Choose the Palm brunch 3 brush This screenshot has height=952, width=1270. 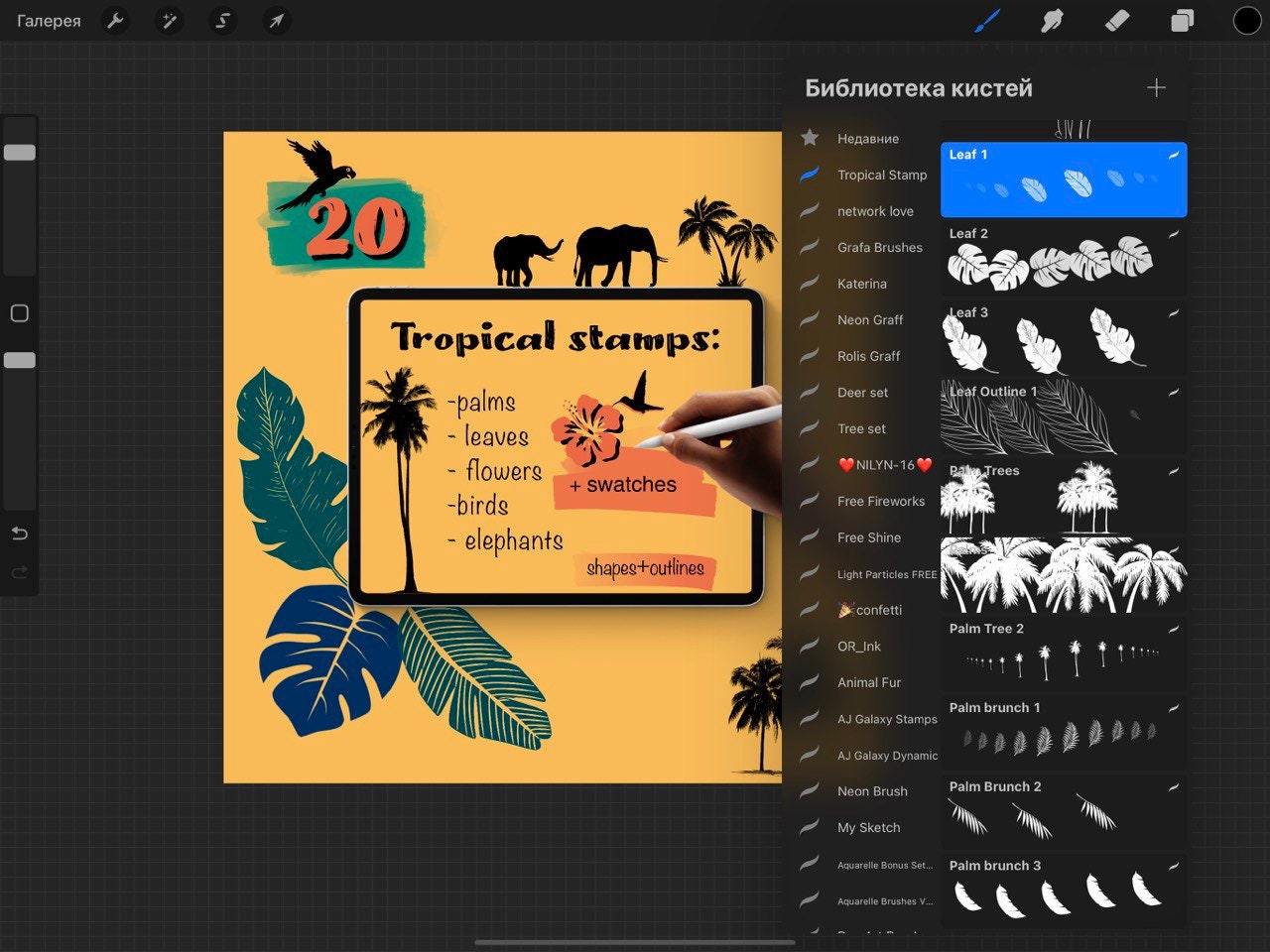pos(1064,891)
